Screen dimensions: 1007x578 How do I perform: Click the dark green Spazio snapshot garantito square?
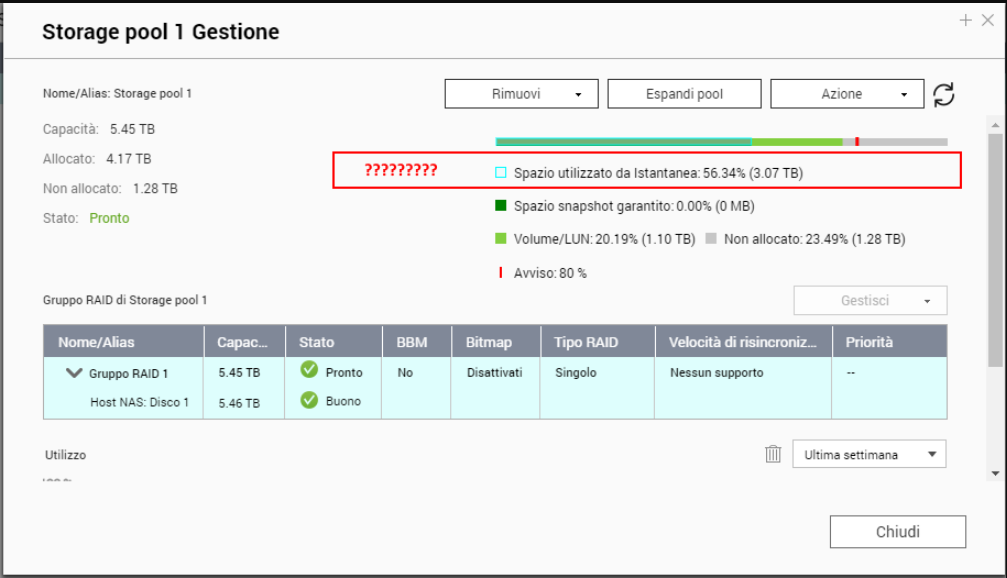point(501,206)
